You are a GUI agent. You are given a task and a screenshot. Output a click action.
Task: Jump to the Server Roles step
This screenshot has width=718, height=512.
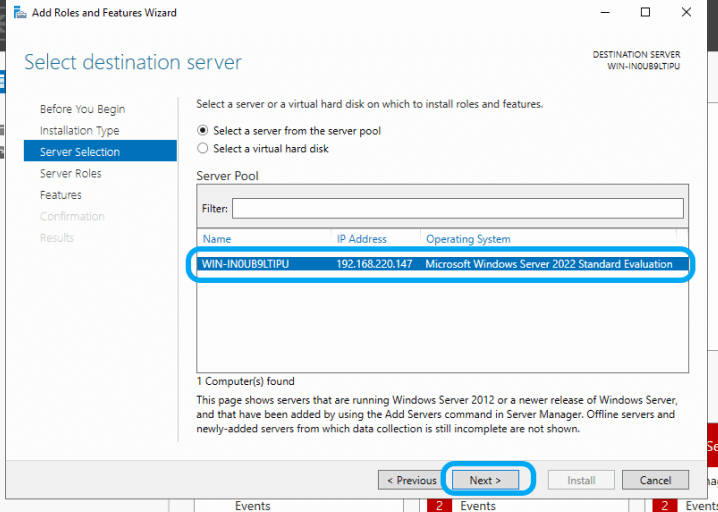click(71, 173)
